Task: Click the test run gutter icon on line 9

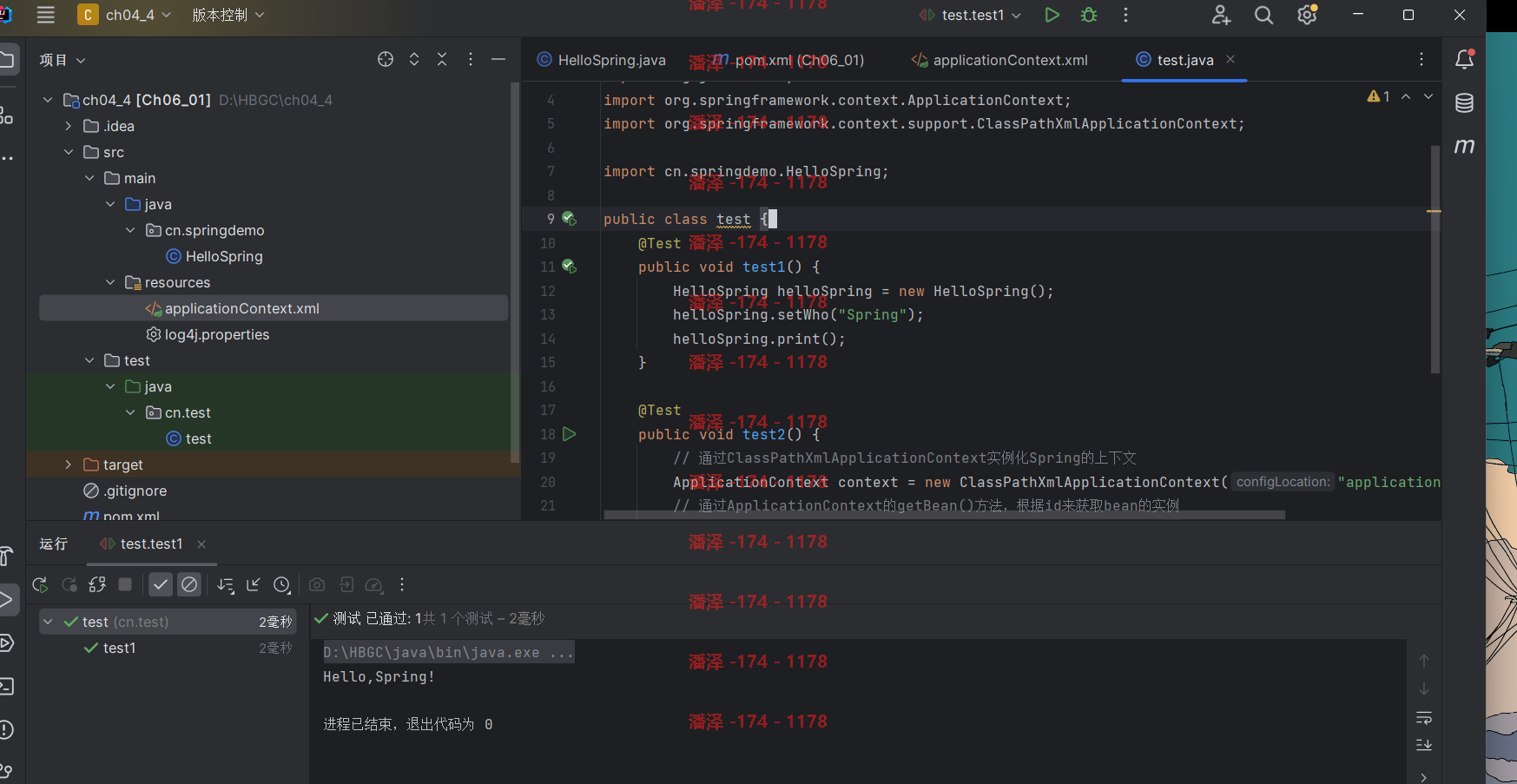Action: pyautogui.click(x=570, y=219)
